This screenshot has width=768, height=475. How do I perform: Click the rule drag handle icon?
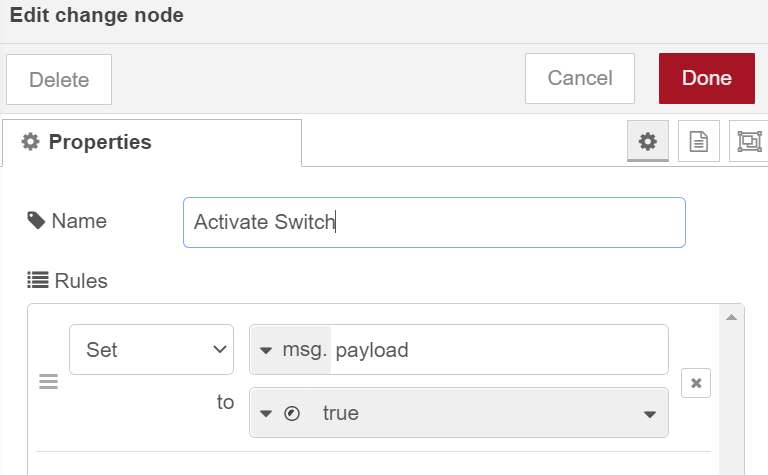pyautogui.click(x=48, y=381)
